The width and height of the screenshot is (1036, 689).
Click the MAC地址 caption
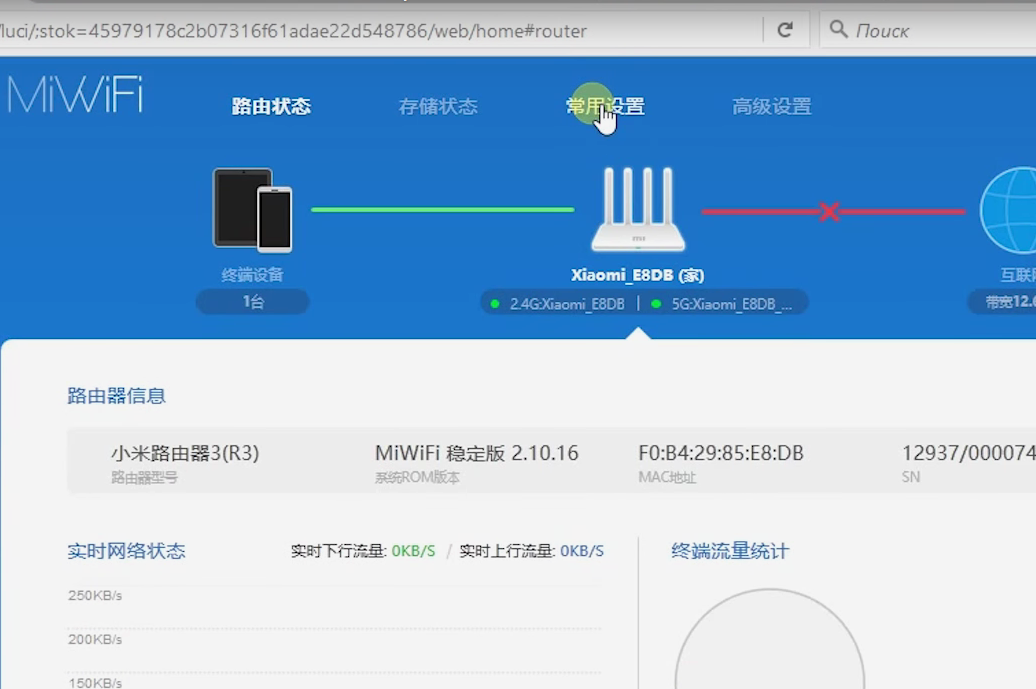[x=667, y=477]
